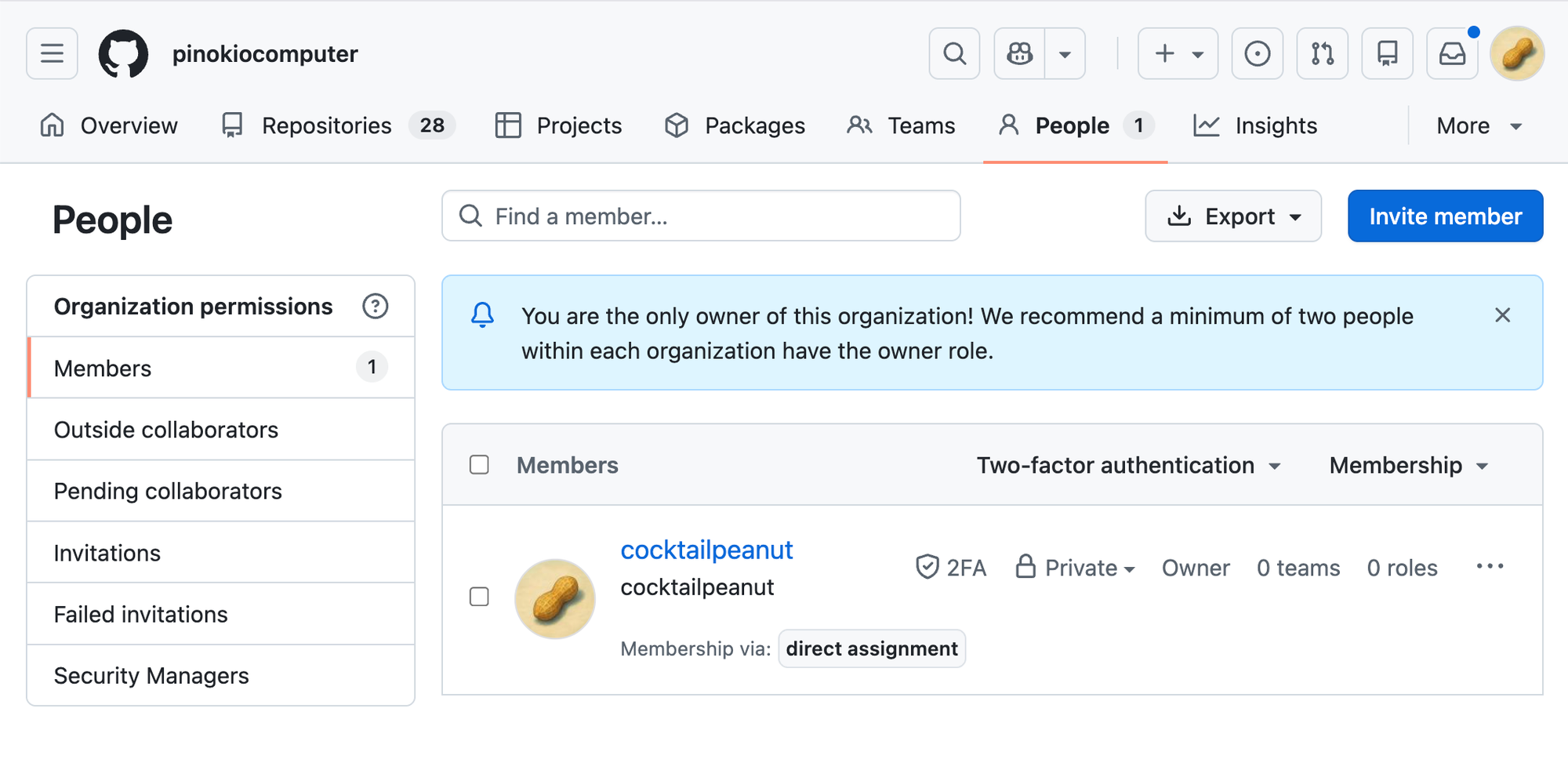Viewport: 1568px width, 781px height.
Task: Open Organization permissions help icon
Action: (376, 306)
